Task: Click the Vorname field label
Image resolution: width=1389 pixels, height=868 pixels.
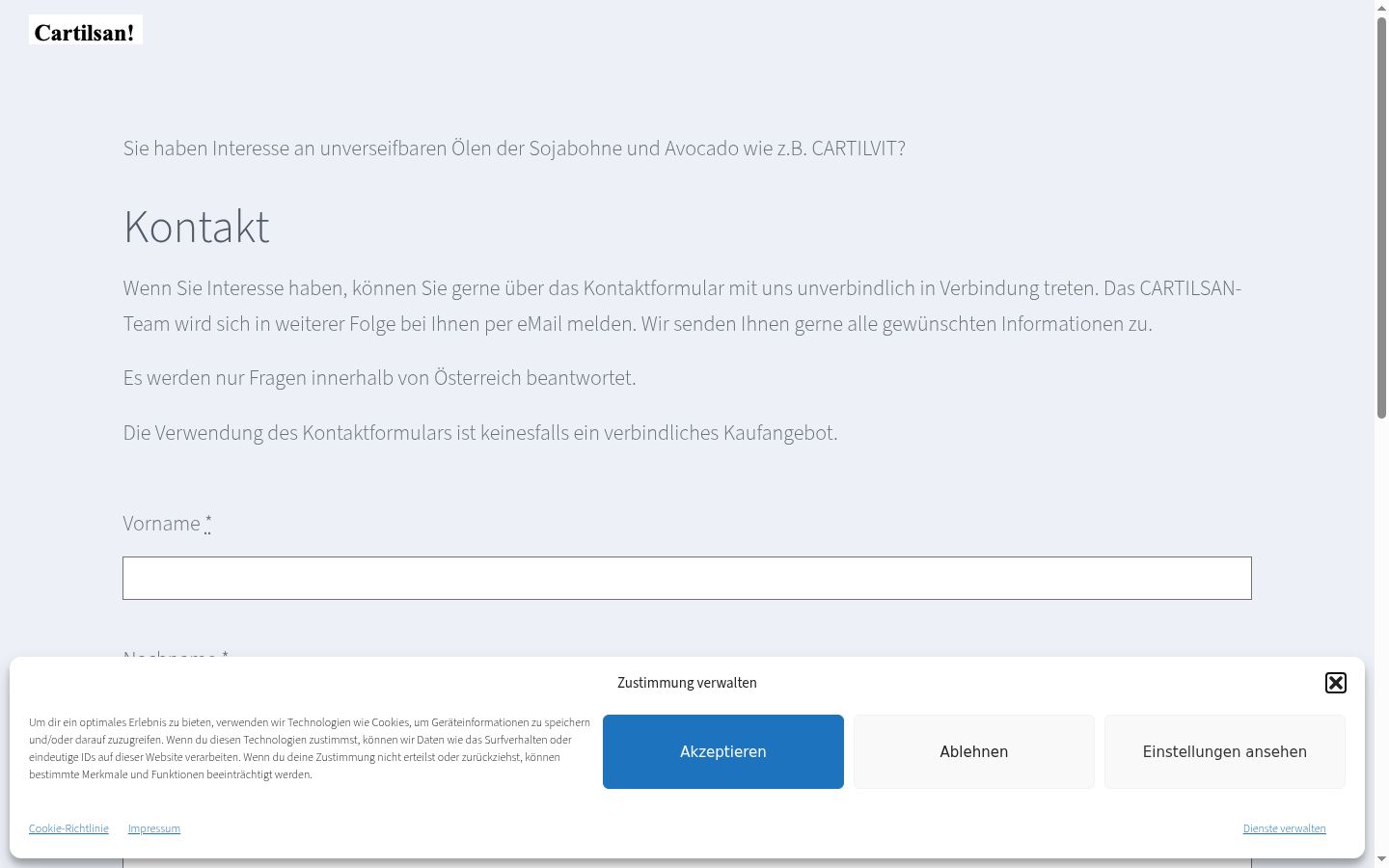Action: tap(167, 524)
